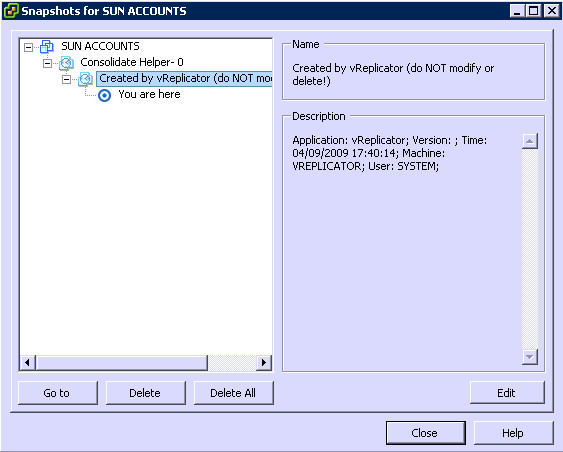Click the tree's horizontal scrollbar left arrow
Screen dimensions: 563x452
point(27,363)
